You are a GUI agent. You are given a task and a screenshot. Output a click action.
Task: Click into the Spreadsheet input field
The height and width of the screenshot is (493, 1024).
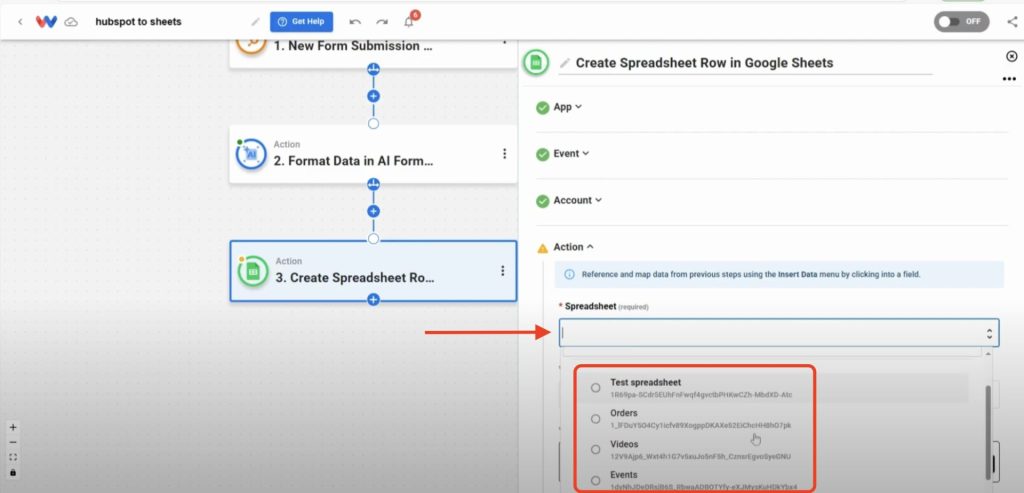click(x=778, y=333)
